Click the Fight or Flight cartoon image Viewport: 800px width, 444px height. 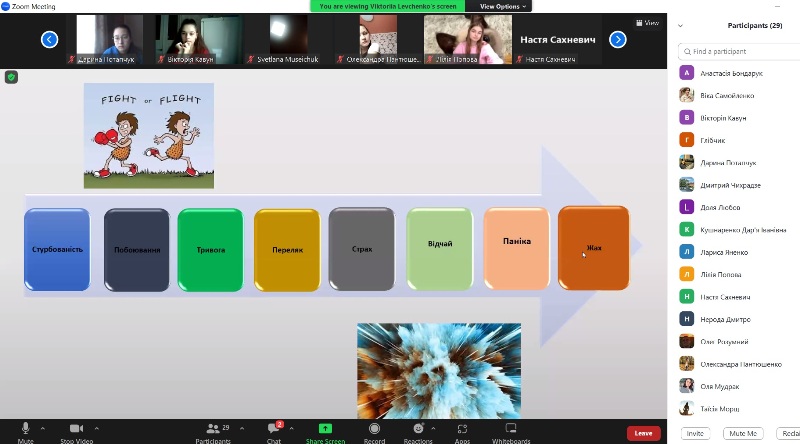149,136
